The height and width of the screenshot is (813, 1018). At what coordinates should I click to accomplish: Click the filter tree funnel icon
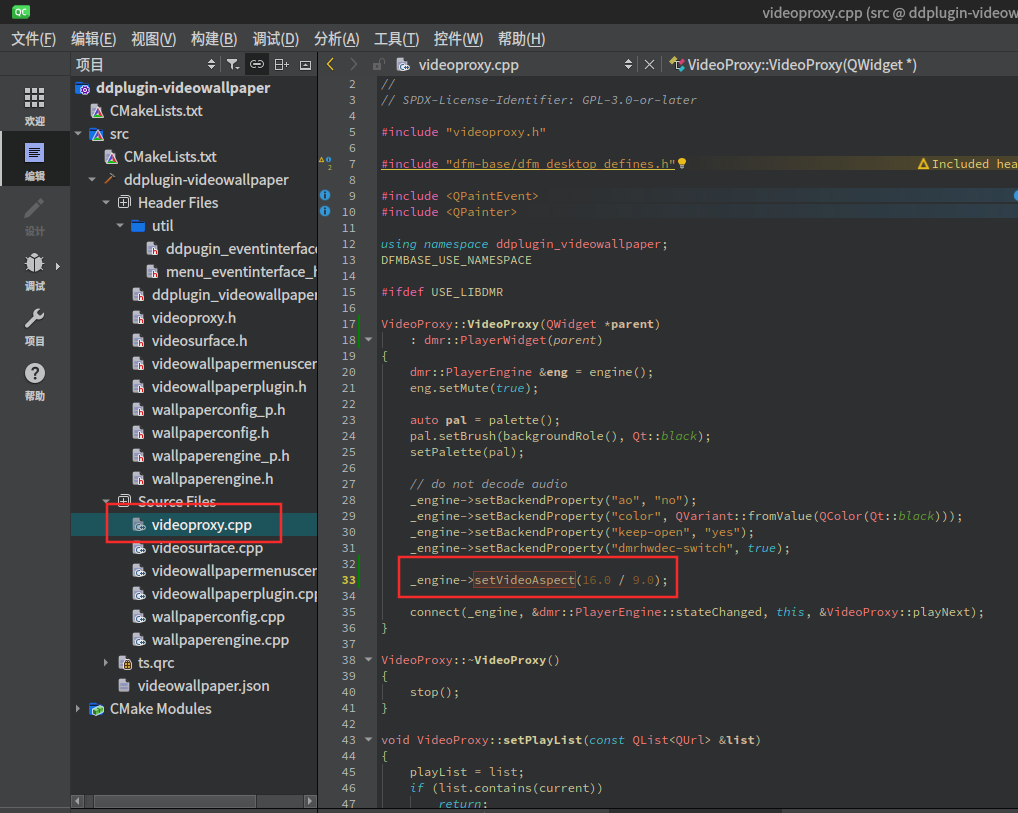232,64
